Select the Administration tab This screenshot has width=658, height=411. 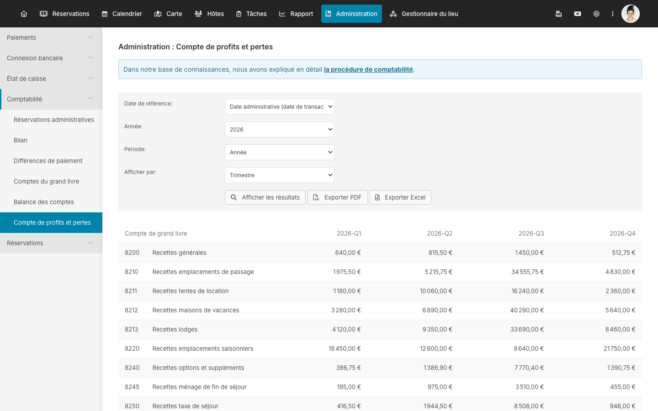click(x=352, y=14)
